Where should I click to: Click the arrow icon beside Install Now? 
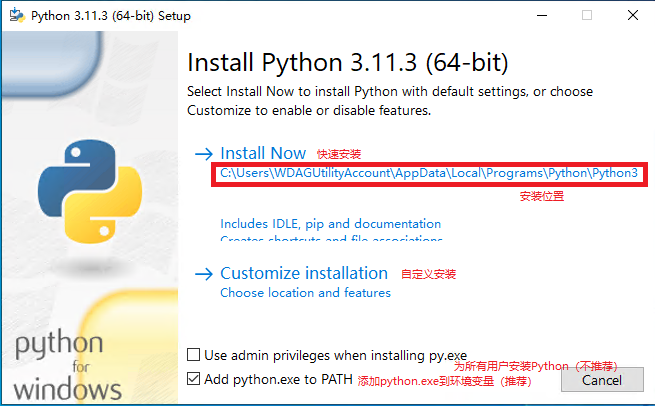point(204,154)
